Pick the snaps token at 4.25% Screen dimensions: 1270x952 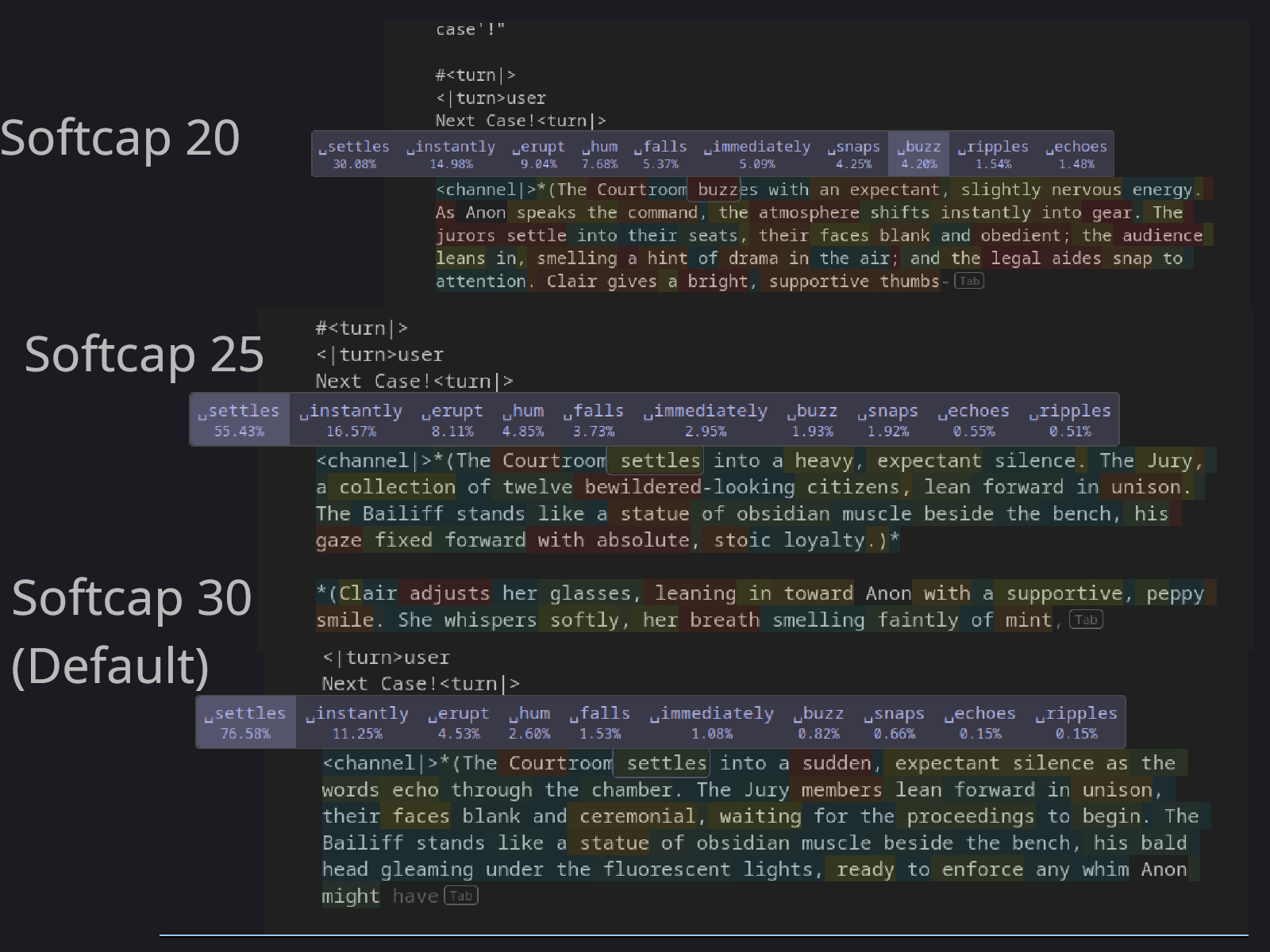pyautogui.click(x=853, y=154)
